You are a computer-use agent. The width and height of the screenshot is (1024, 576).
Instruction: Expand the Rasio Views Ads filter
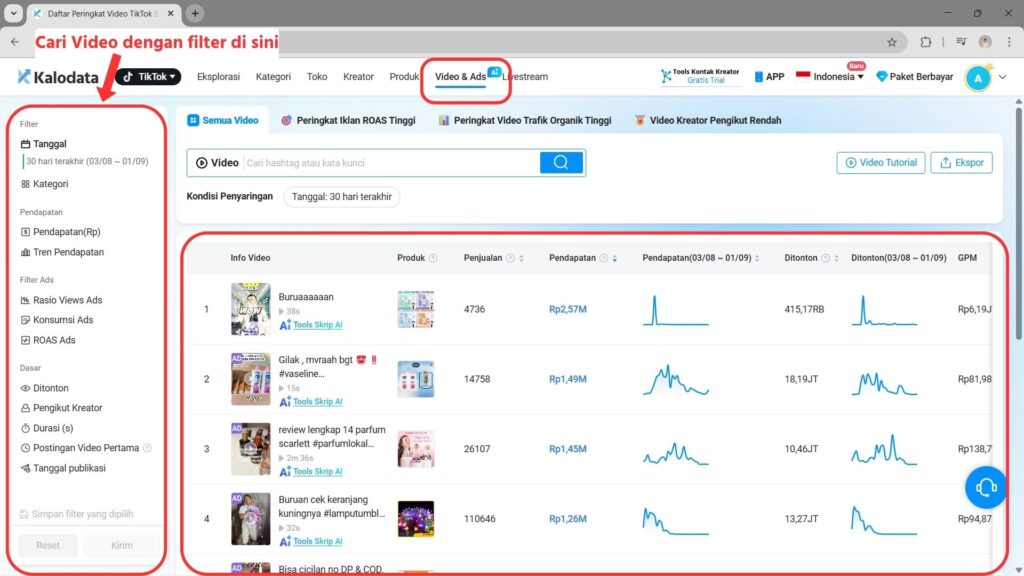click(x=61, y=300)
